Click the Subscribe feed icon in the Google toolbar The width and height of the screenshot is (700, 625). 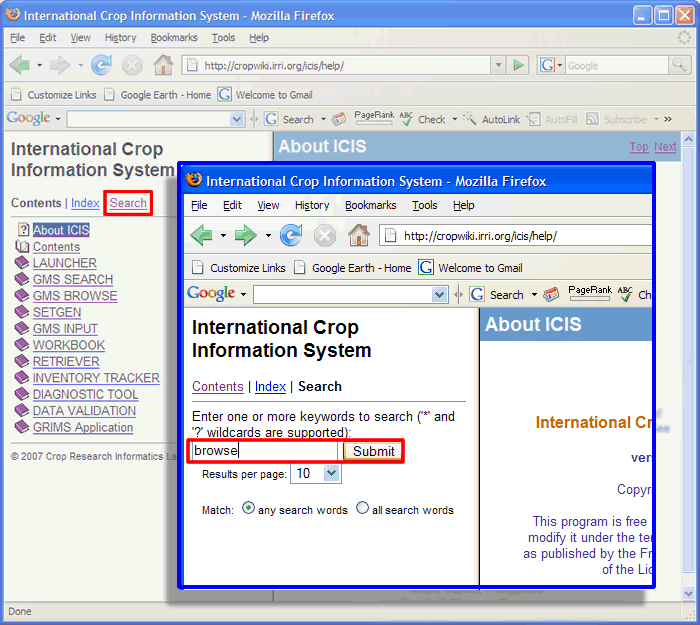pos(592,119)
